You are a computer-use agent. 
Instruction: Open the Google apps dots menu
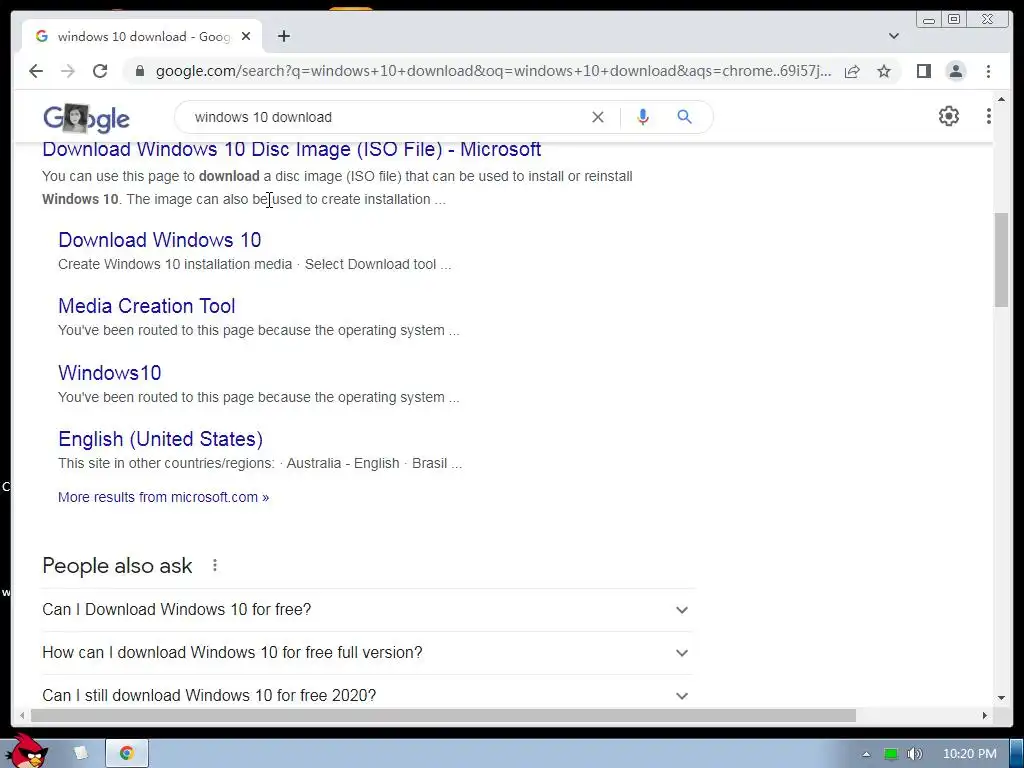[x=988, y=116]
